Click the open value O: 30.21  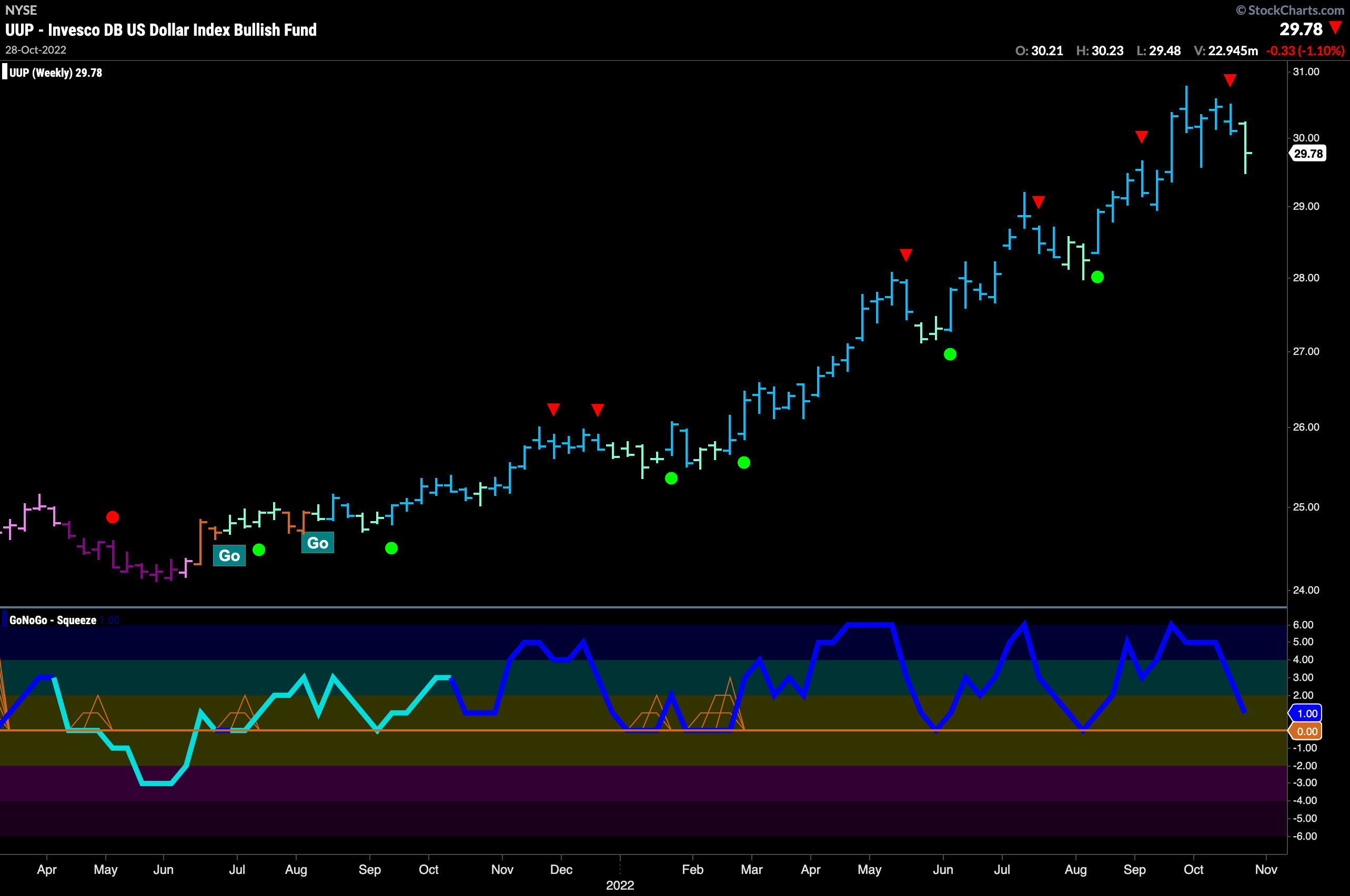point(1039,51)
